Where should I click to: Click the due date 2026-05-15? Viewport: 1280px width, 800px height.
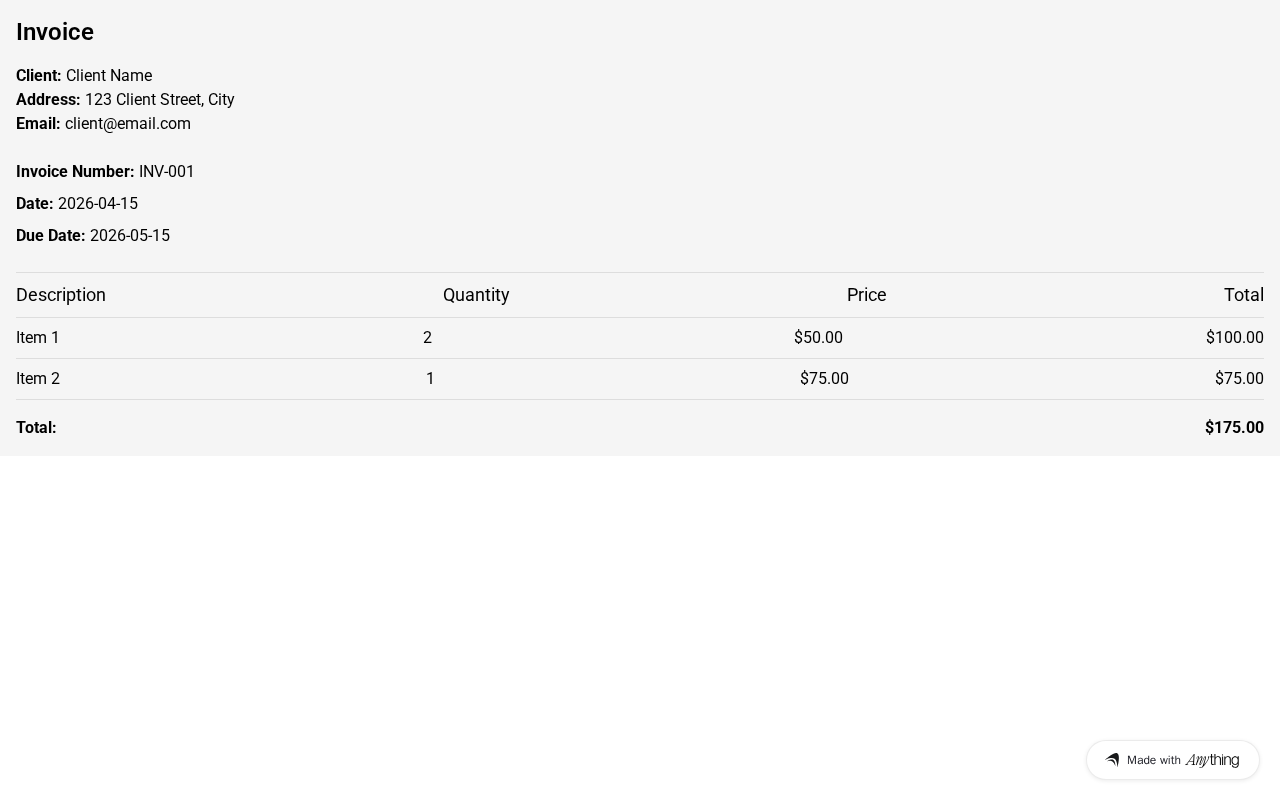(130, 236)
